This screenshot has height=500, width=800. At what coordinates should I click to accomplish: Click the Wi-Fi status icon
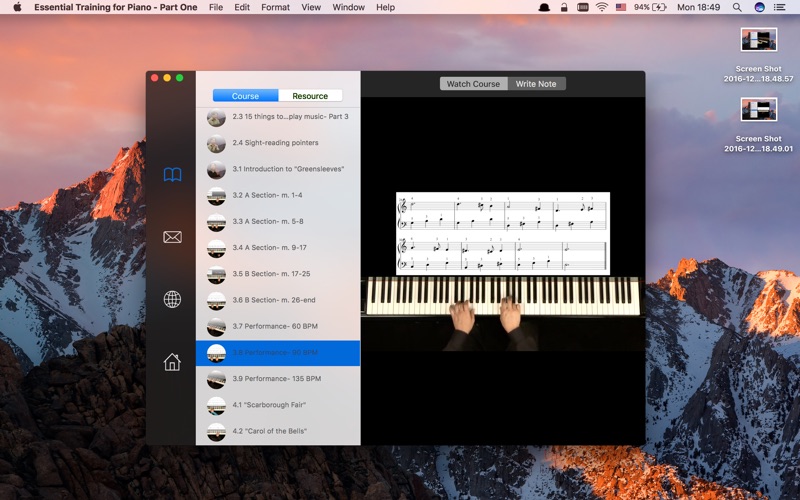tap(602, 7)
